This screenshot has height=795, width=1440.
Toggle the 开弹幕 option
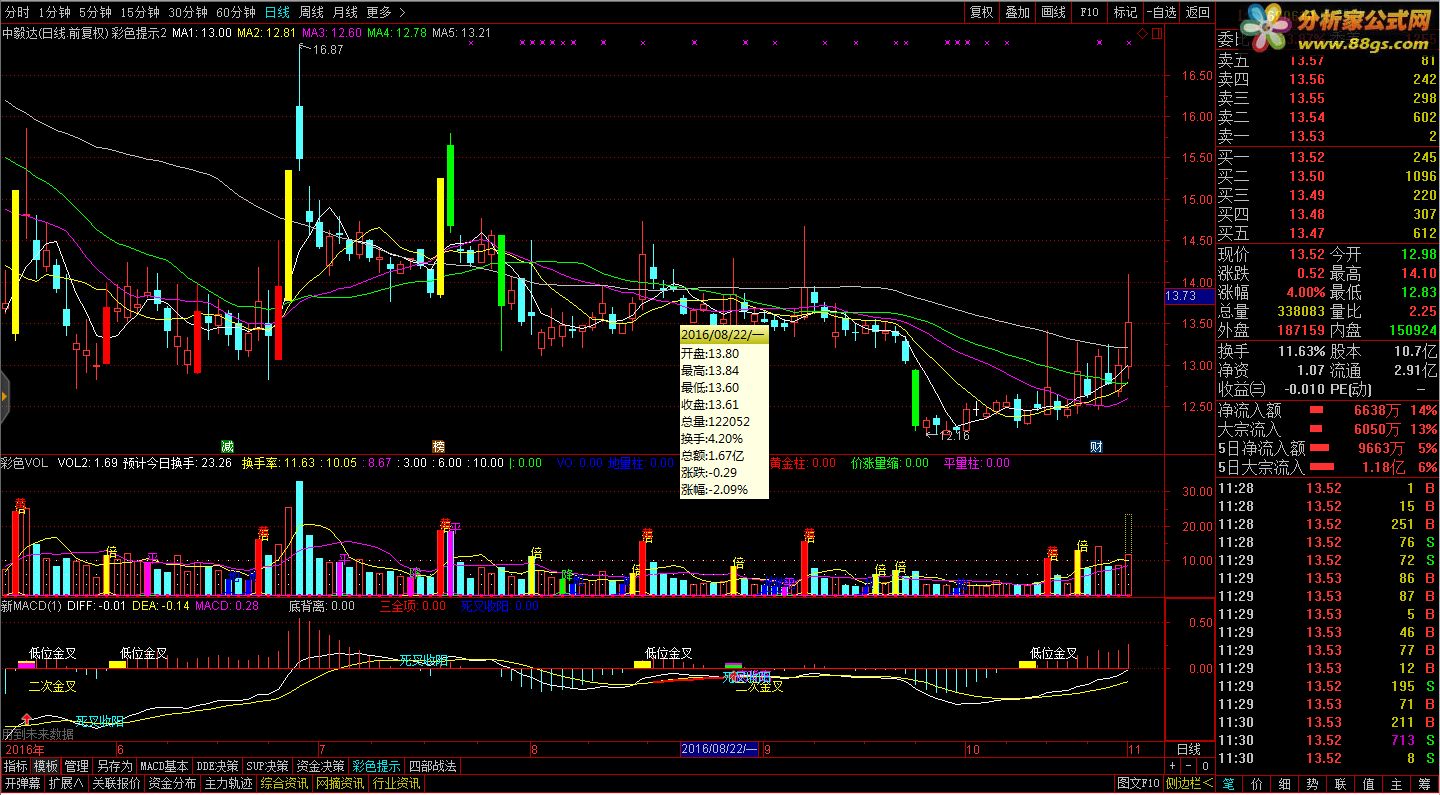[x=22, y=784]
